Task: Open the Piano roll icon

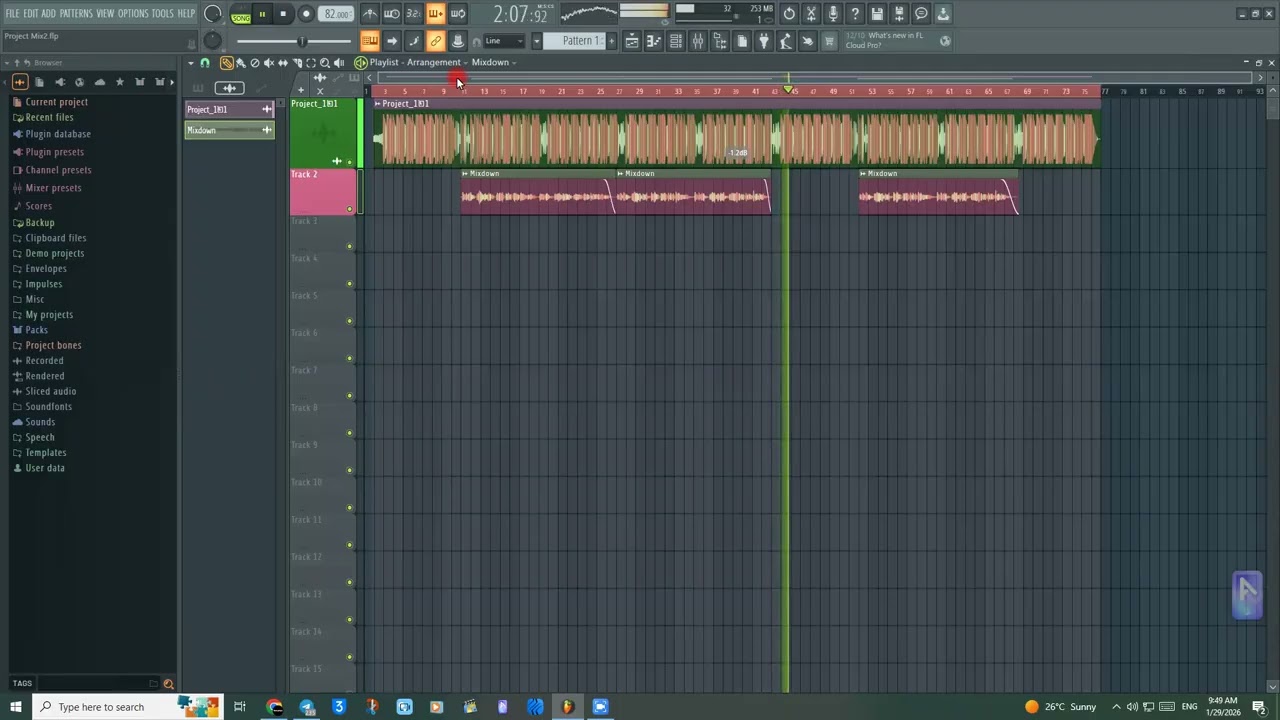Action: tap(654, 41)
